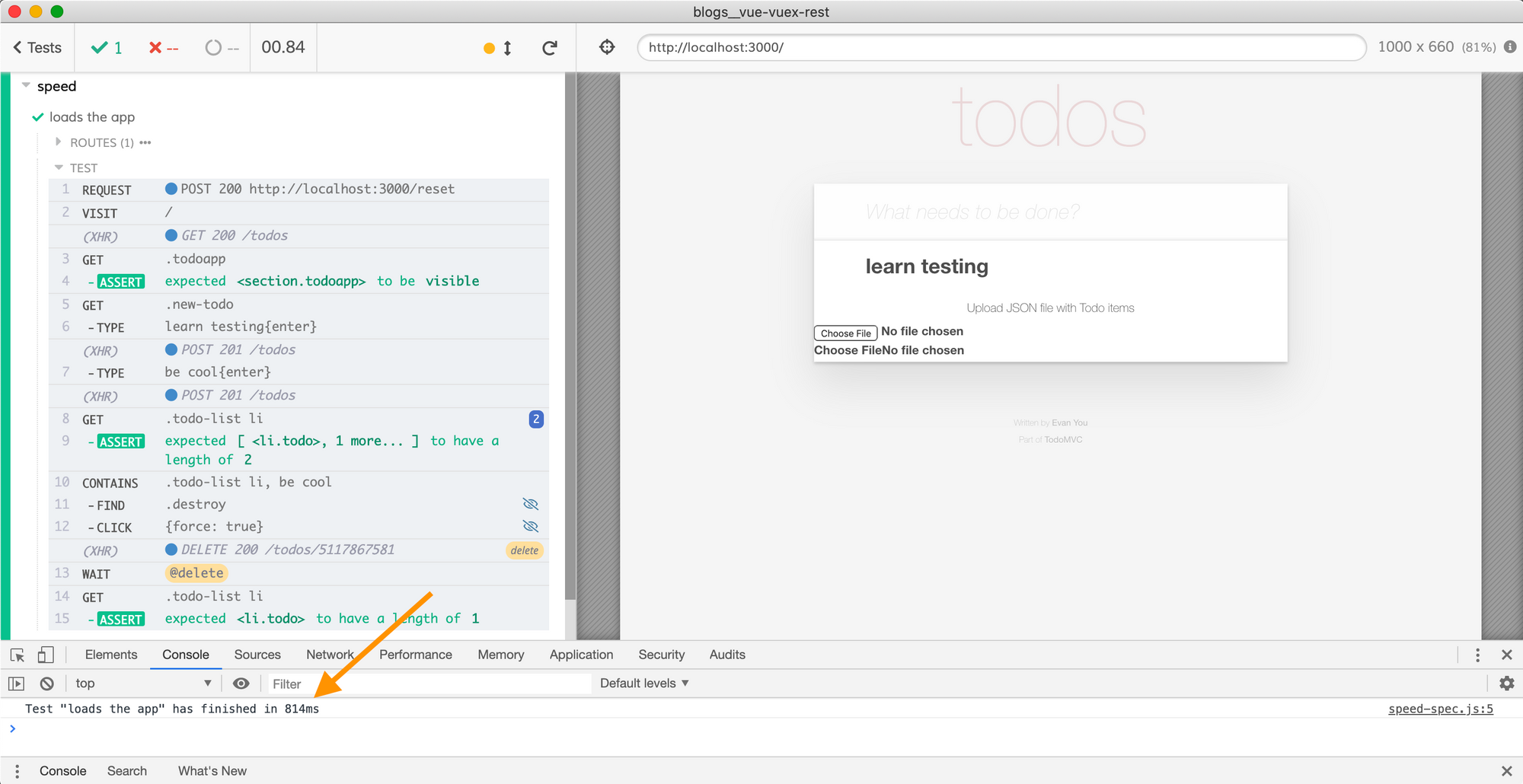Viewport: 1523px width, 784px height.
Task: Toggle the live expression eye icon
Action: pyautogui.click(x=241, y=684)
